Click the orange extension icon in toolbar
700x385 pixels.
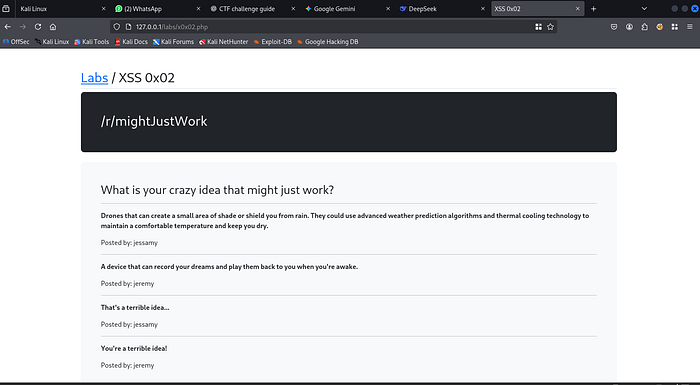point(659,27)
